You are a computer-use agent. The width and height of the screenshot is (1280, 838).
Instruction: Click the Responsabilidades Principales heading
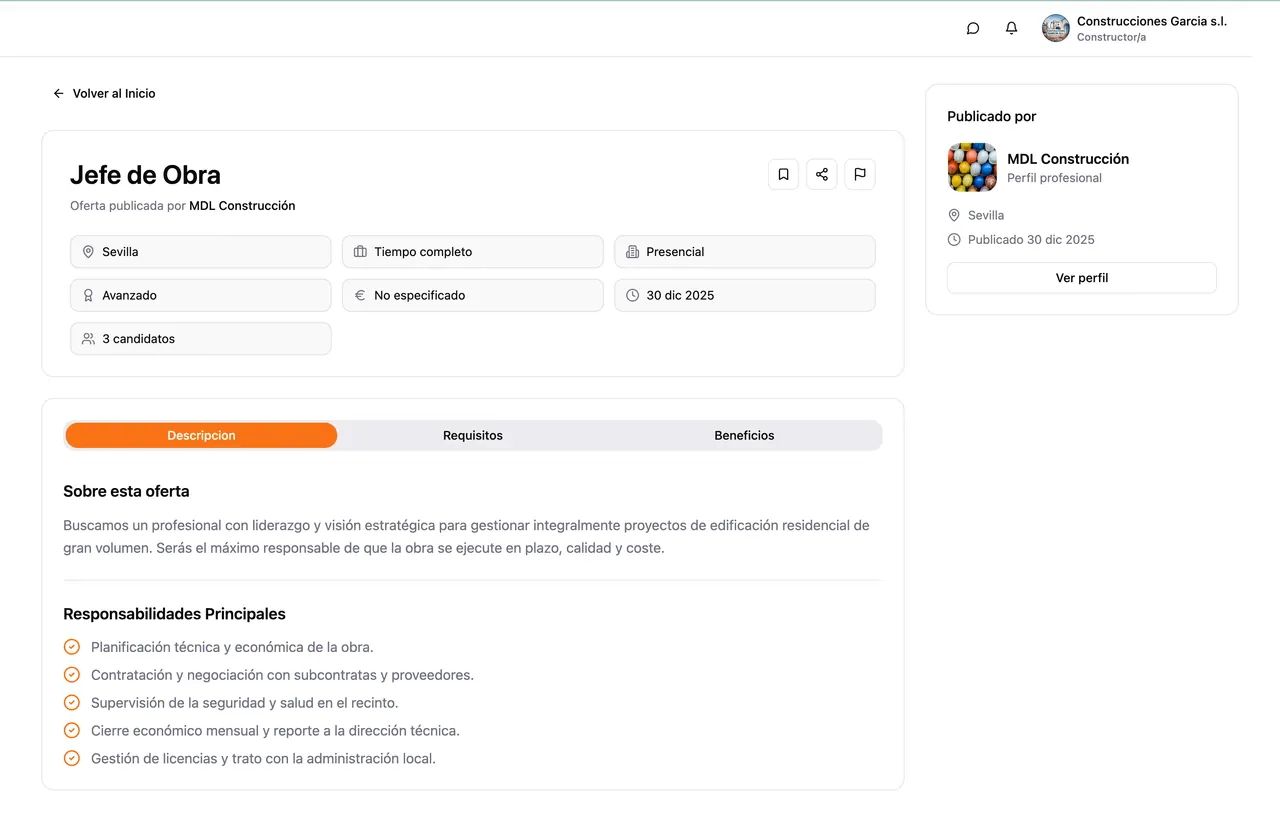click(x=174, y=614)
